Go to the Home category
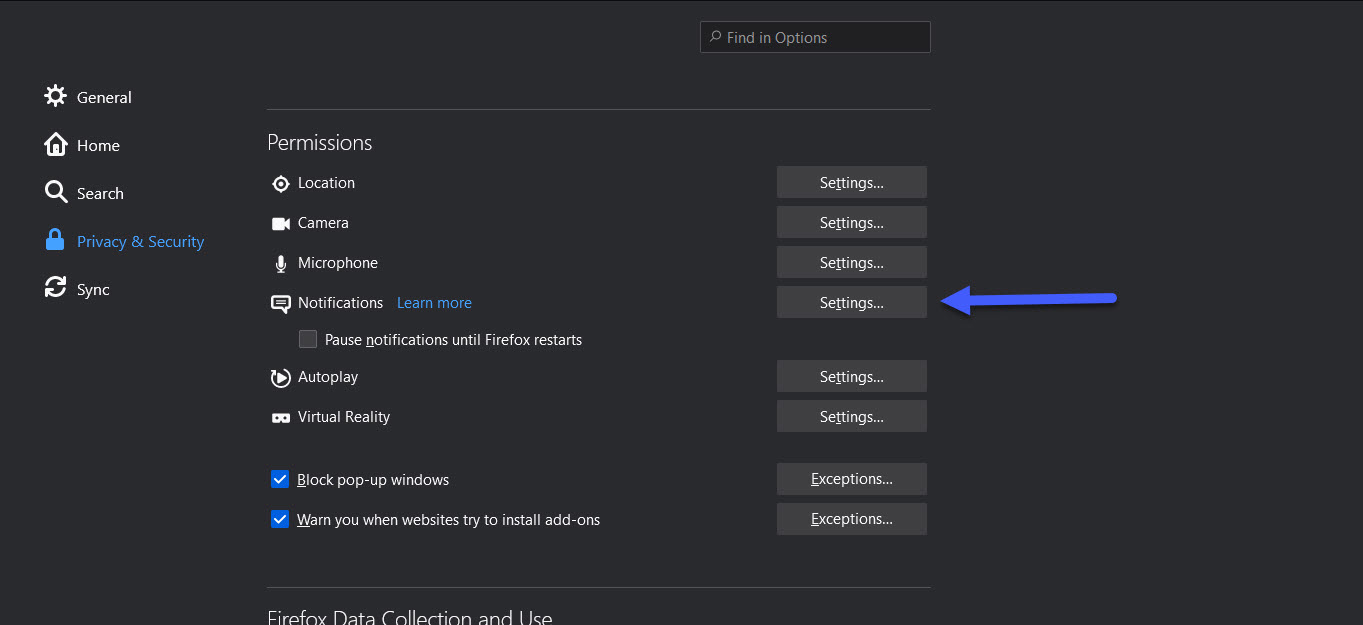The height and width of the screenshot is (625, 1363). (x=98, y=145)
